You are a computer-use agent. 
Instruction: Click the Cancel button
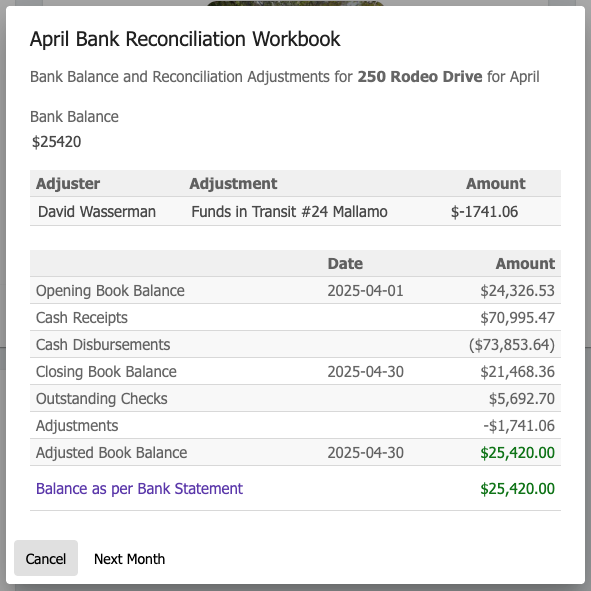coord(46,558)
